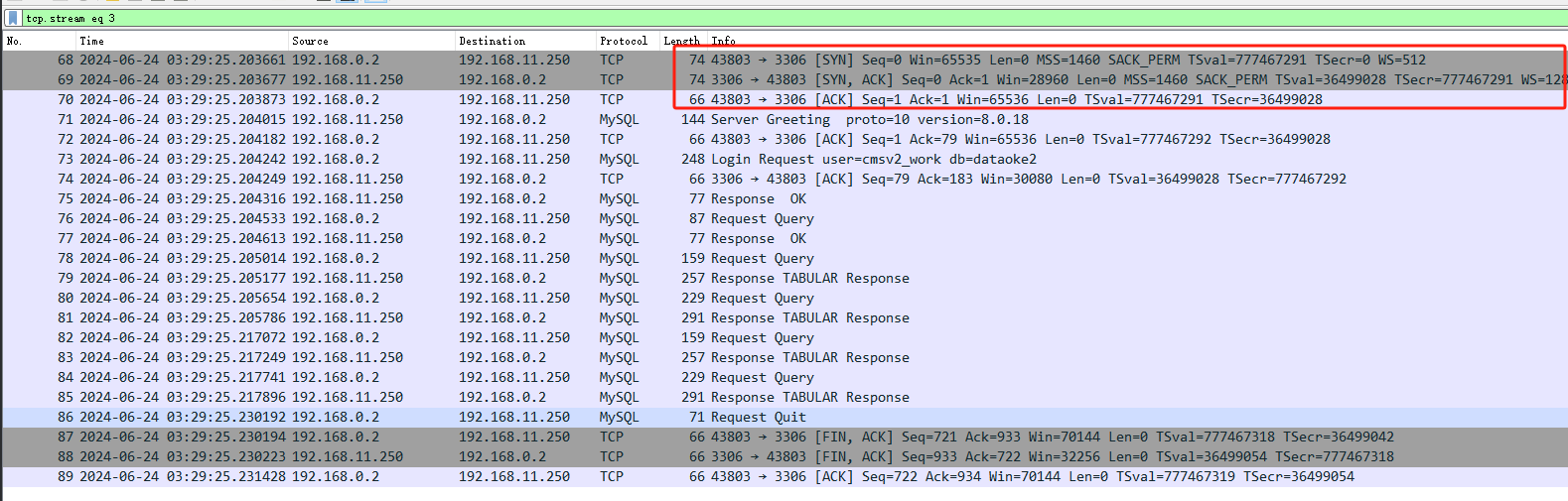
Task: Sort by the Protocol column header
Action: [624, 41]
